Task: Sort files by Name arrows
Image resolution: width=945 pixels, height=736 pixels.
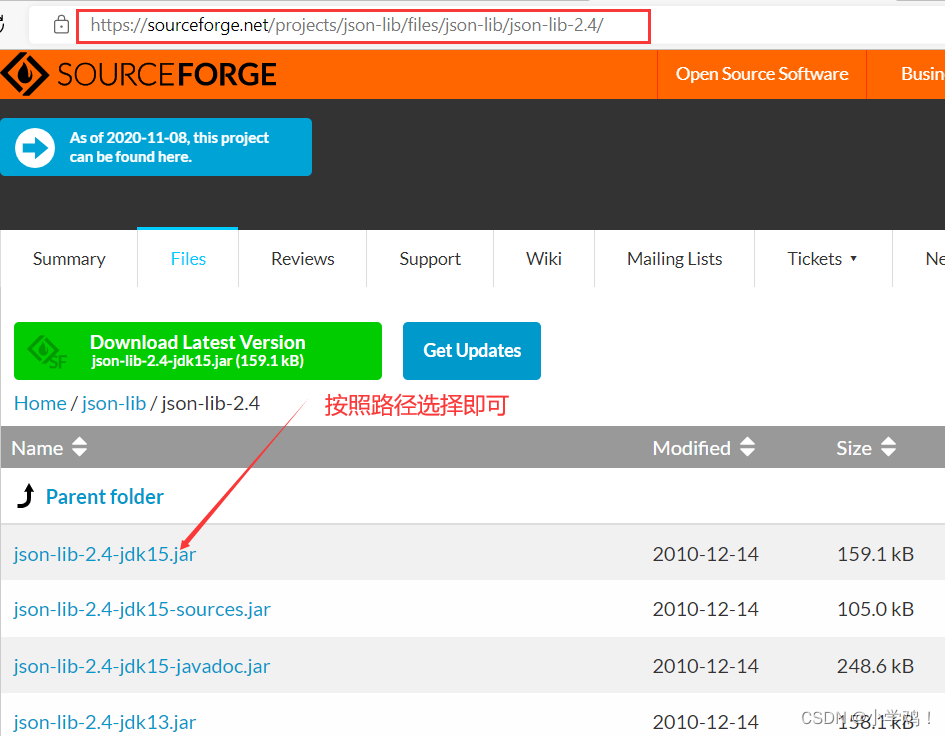Action: [80, 447]
